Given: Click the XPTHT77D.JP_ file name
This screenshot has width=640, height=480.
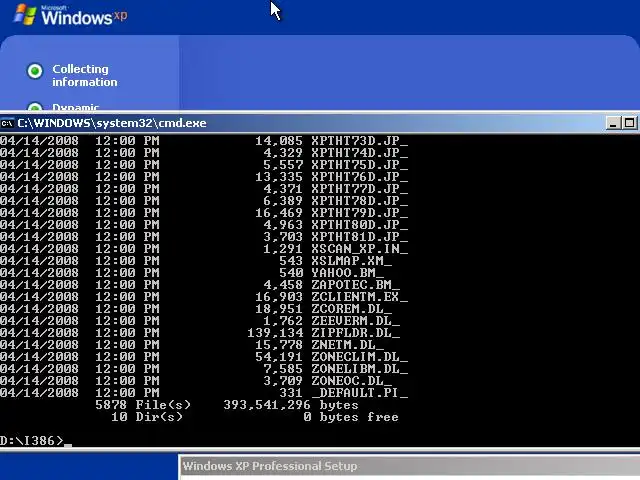Looking at the screenshot, I should click(360, 189).
